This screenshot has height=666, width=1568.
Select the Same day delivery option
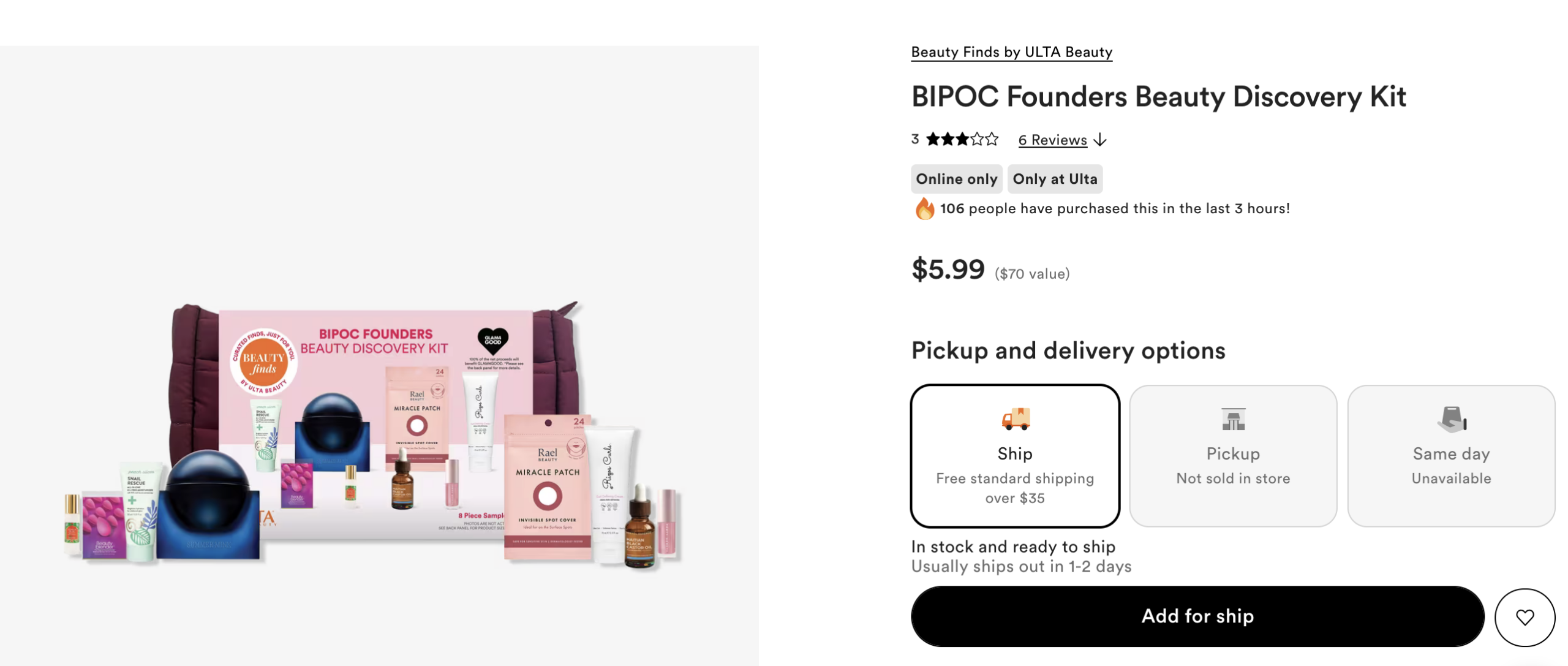[x=1450, y=456]
